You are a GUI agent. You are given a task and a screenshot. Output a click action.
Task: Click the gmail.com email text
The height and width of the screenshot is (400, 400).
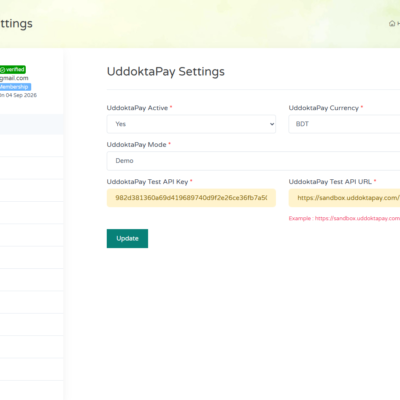pyautogui.click(x=14, y=78)
